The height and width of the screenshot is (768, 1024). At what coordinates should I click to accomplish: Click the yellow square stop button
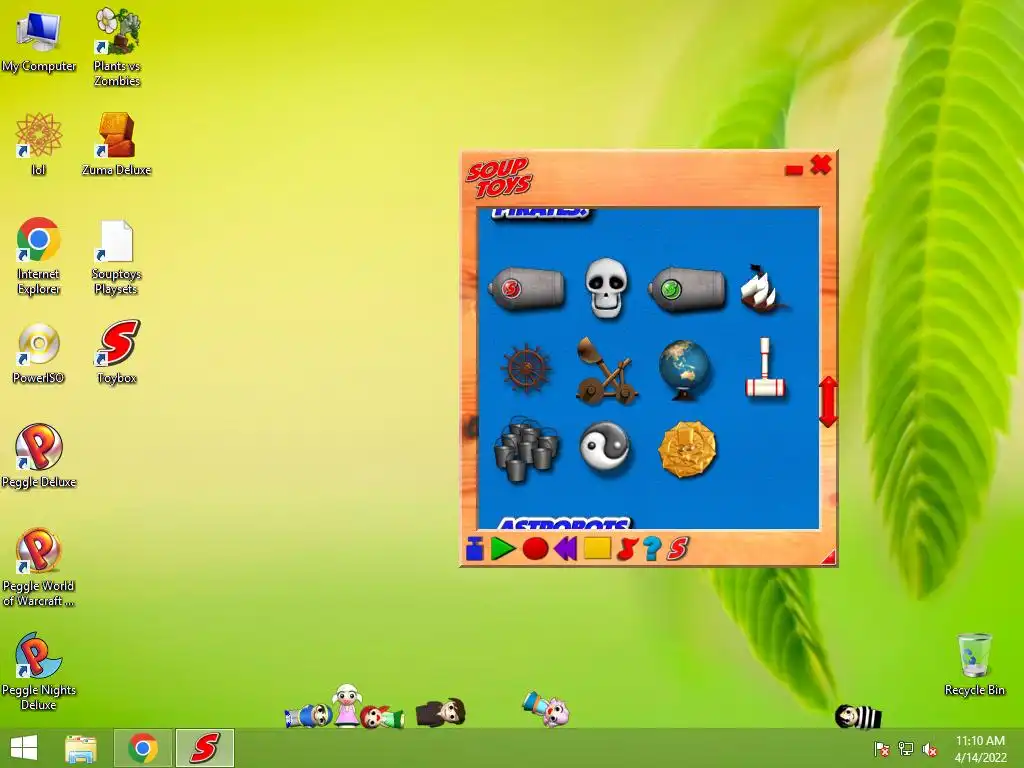pos(597,548)
